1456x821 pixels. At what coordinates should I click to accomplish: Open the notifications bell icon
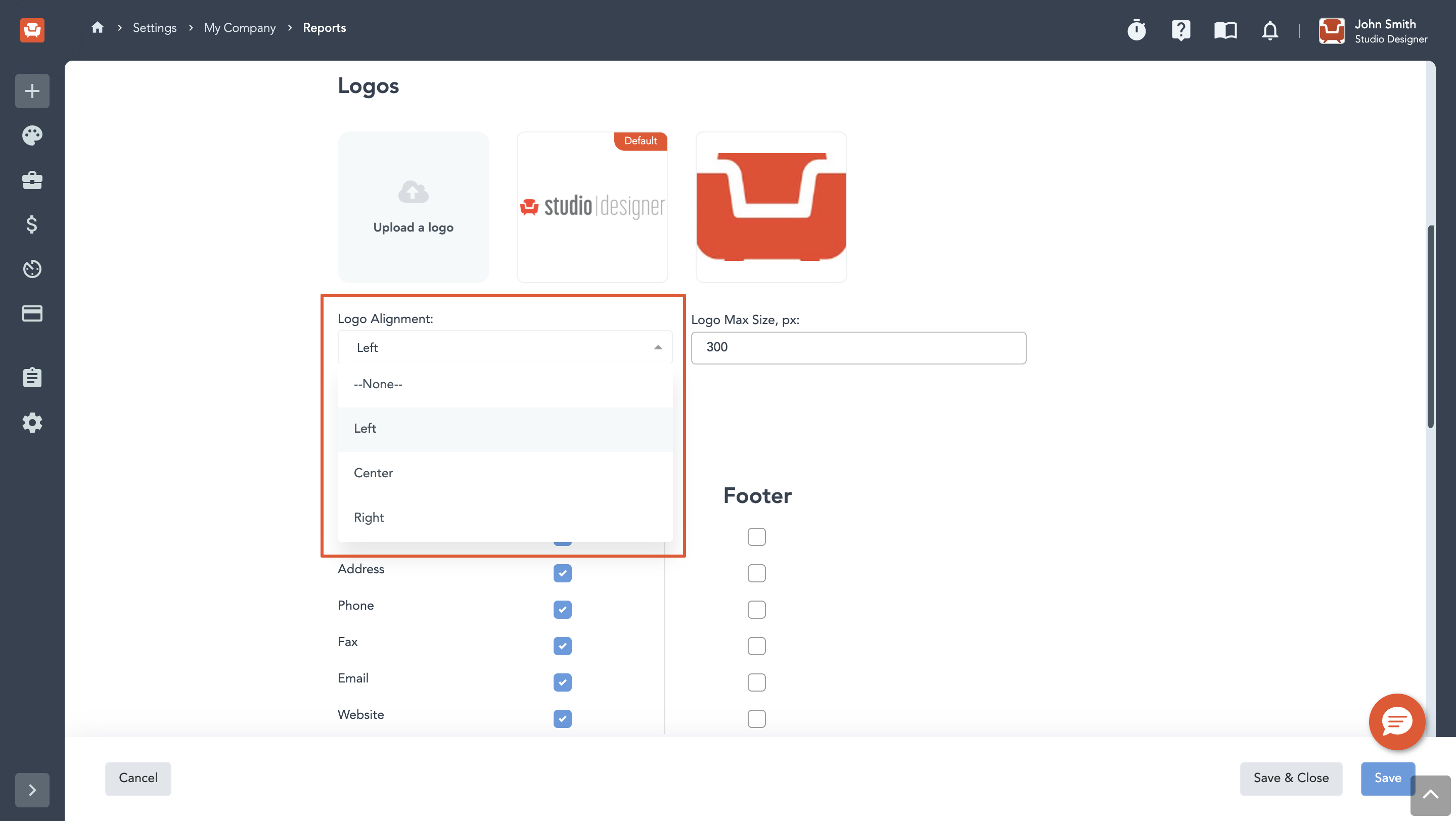coord(1269,30)
